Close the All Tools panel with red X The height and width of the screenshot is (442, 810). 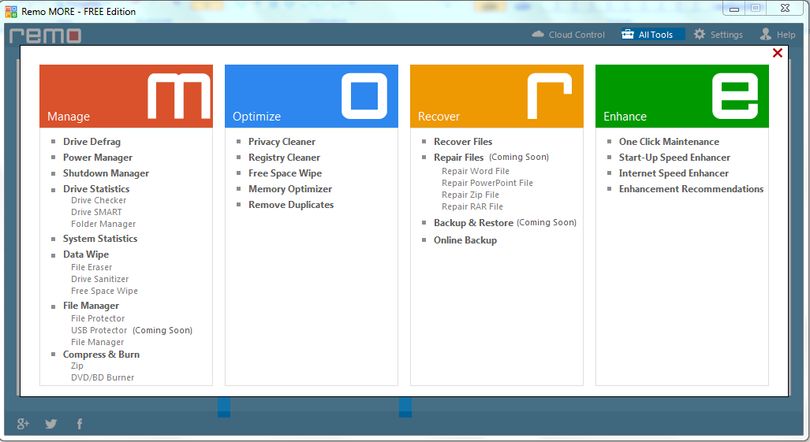point(777,53)
